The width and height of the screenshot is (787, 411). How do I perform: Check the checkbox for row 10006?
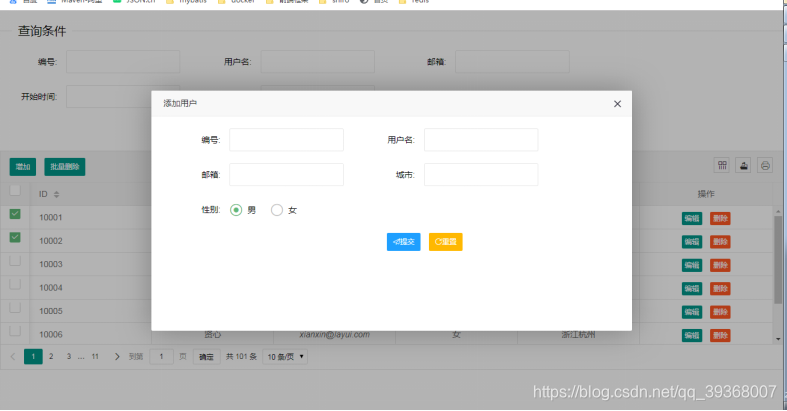(15, 331)
